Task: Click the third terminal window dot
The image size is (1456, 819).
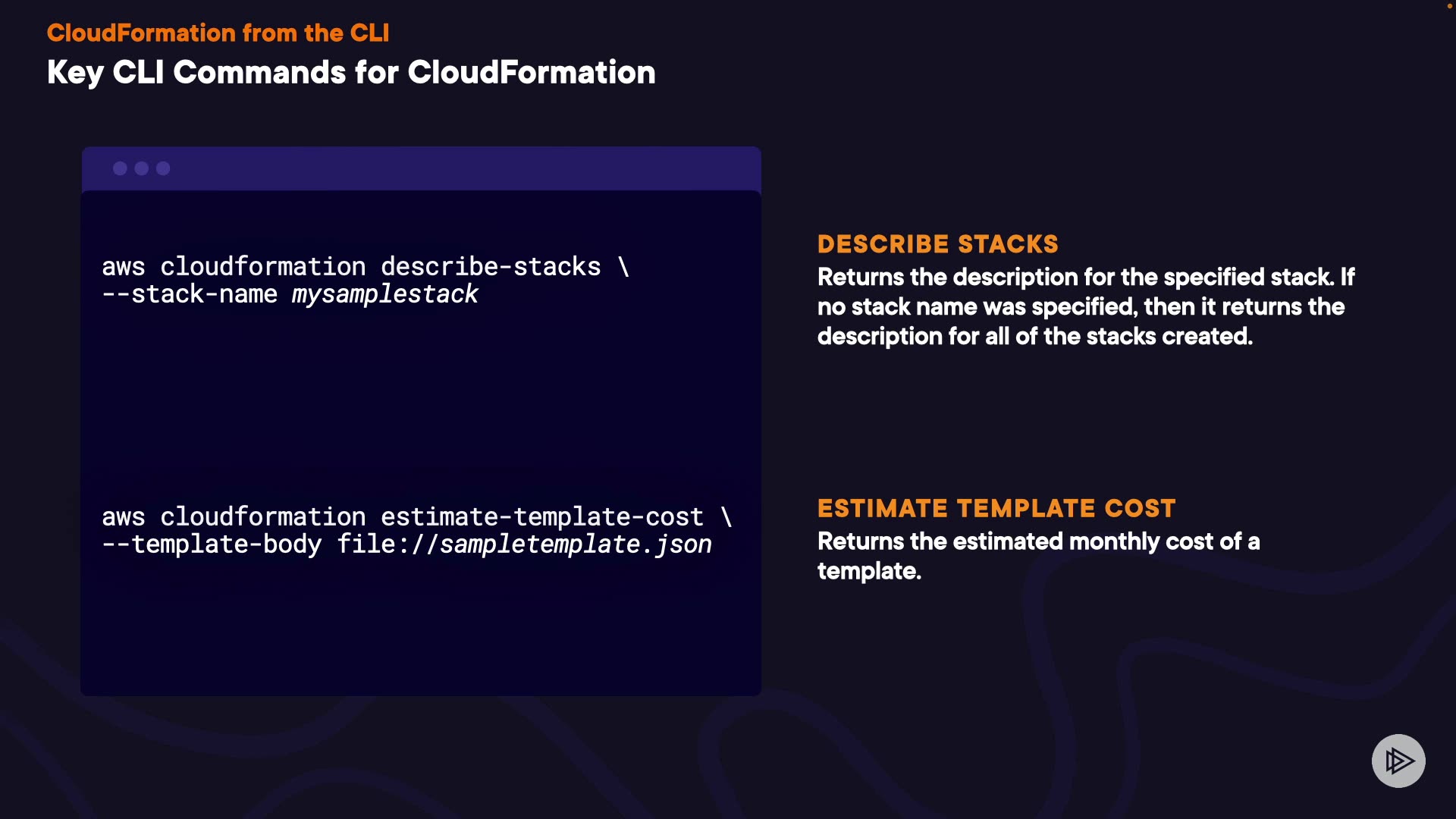Action: pos(163,168)
